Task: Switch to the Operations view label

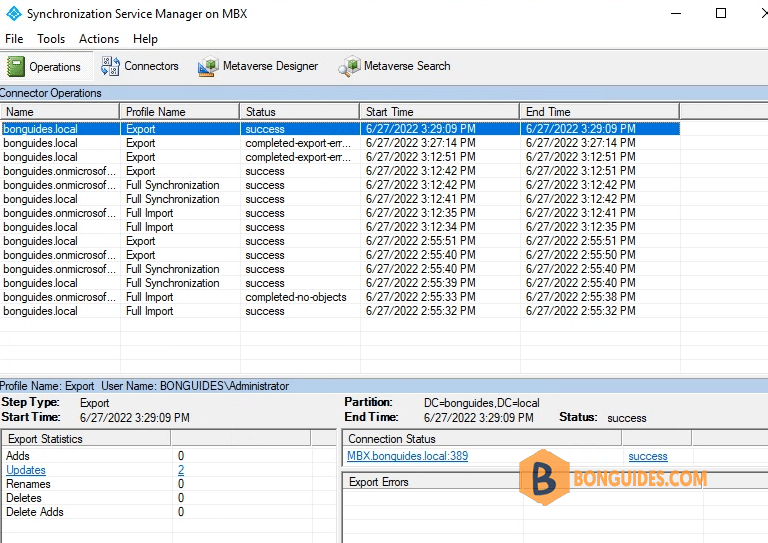Action: tap(55, 67)
